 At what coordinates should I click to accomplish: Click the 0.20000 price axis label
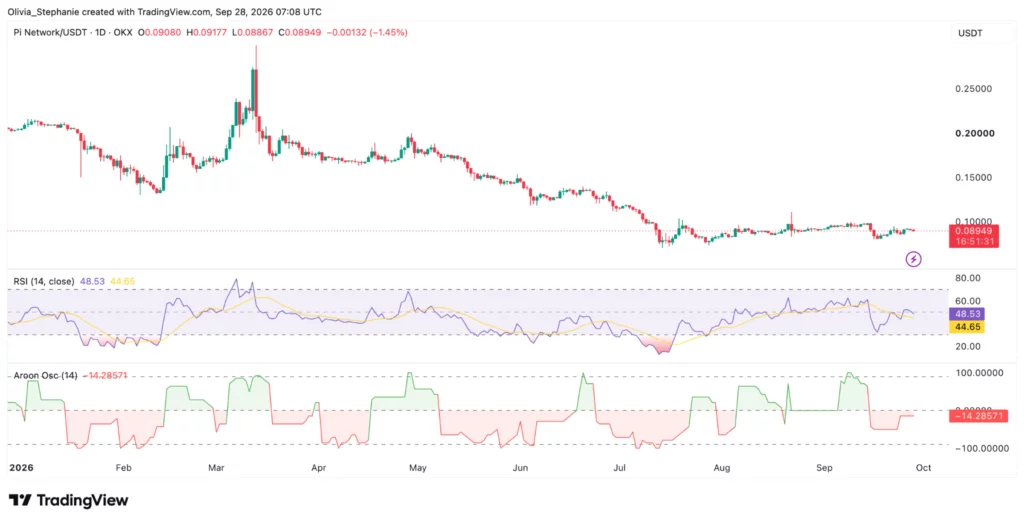[x=974, y=133]
